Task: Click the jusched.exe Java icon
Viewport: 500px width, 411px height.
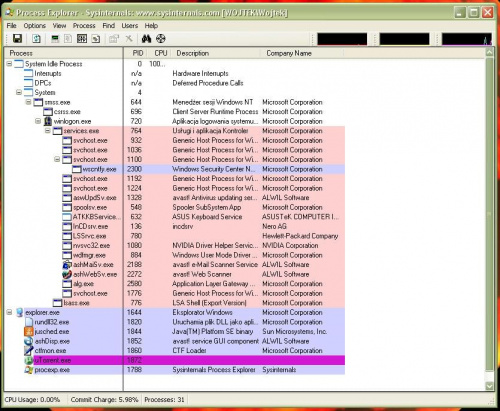Action: pyautogui.click(x=29, y=332)
